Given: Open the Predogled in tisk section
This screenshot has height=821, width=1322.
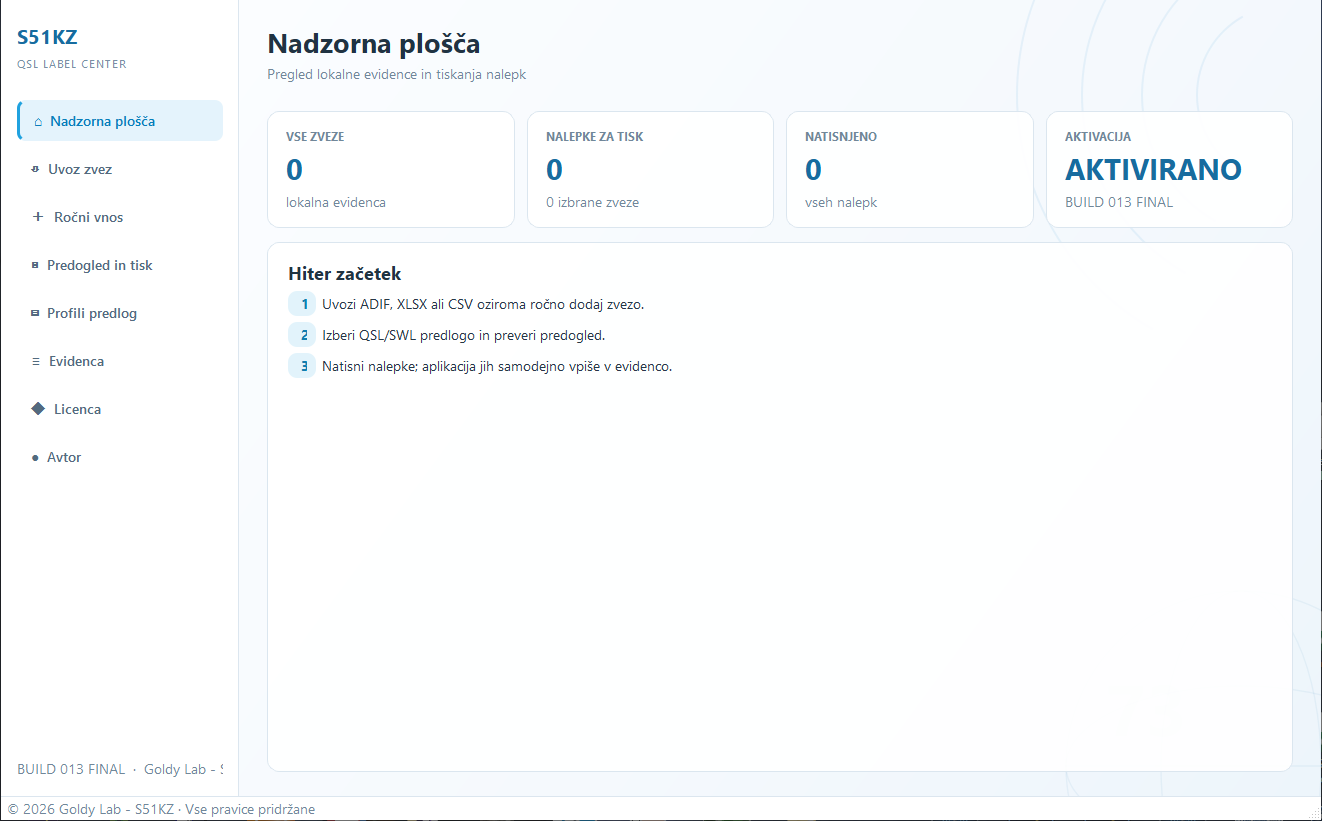Looking at the screenshot, I should click(x=120, y=265).
